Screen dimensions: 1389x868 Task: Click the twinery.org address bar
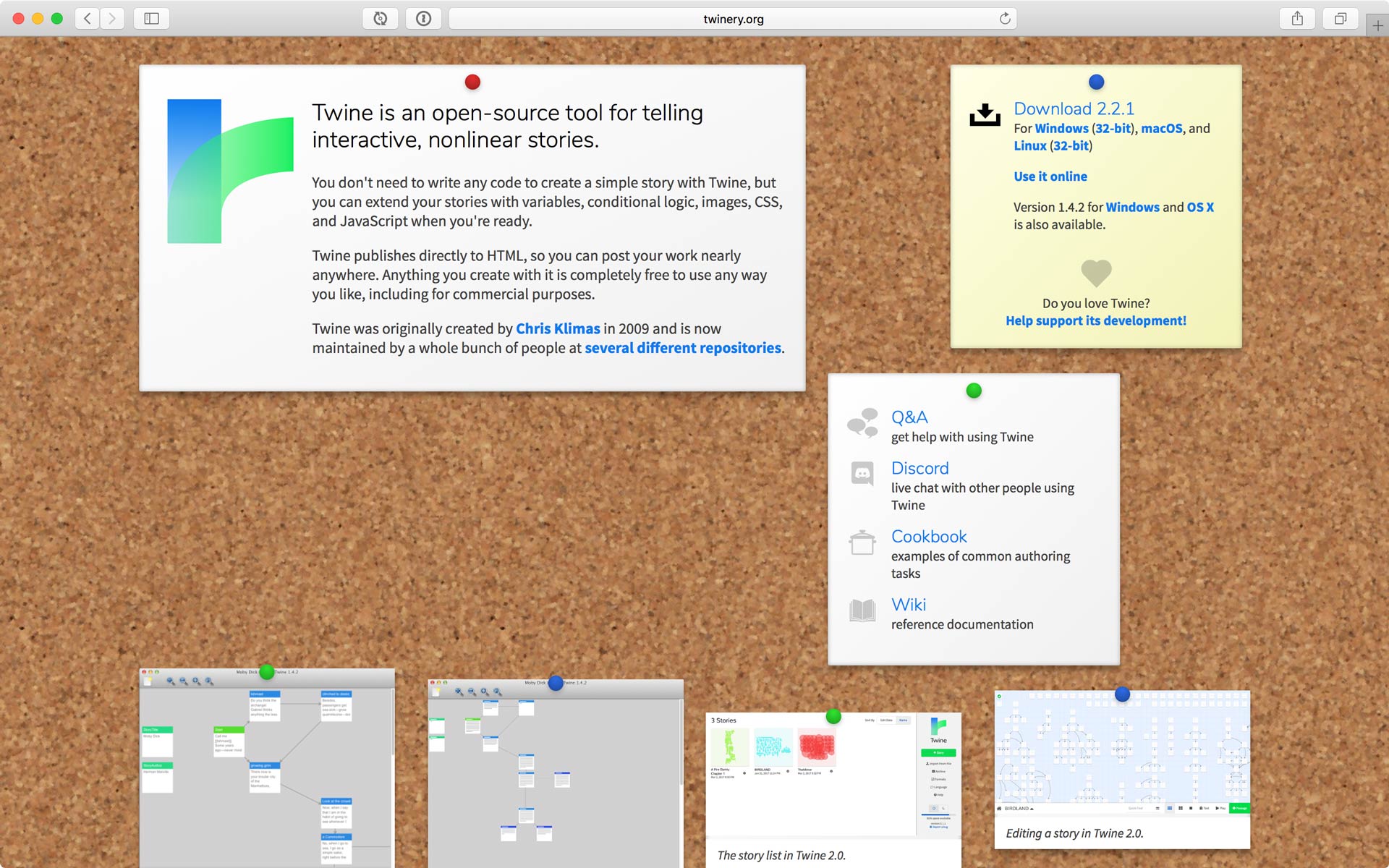point(733,19)
